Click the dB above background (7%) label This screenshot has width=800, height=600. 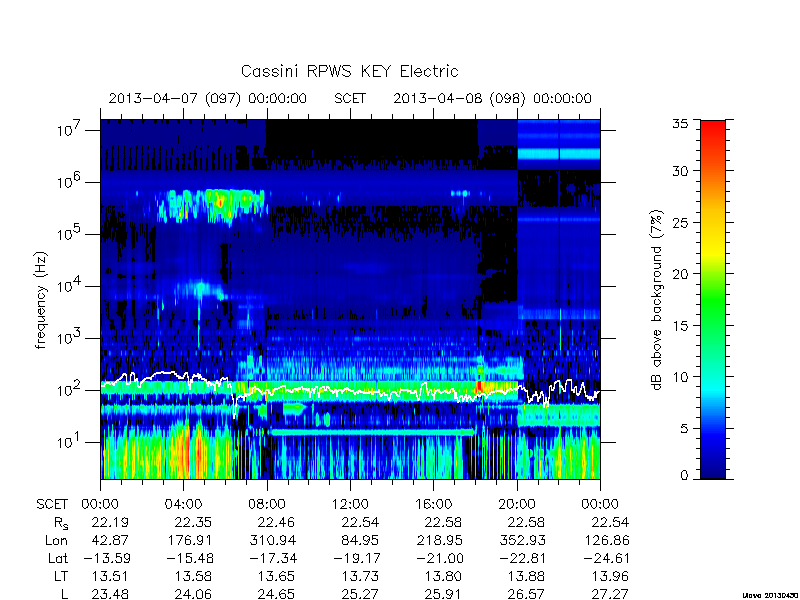[658, 300]
